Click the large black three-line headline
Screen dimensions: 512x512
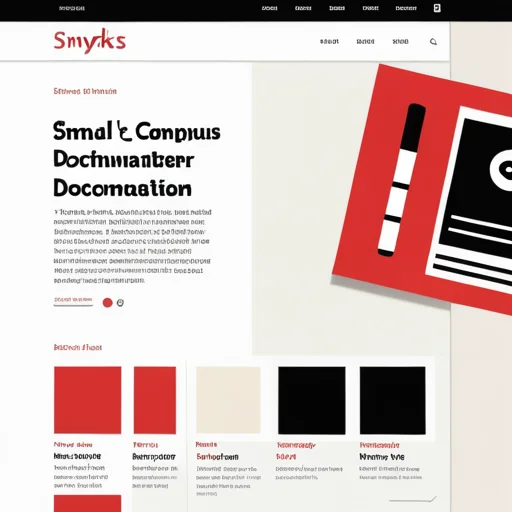[137, 159]
